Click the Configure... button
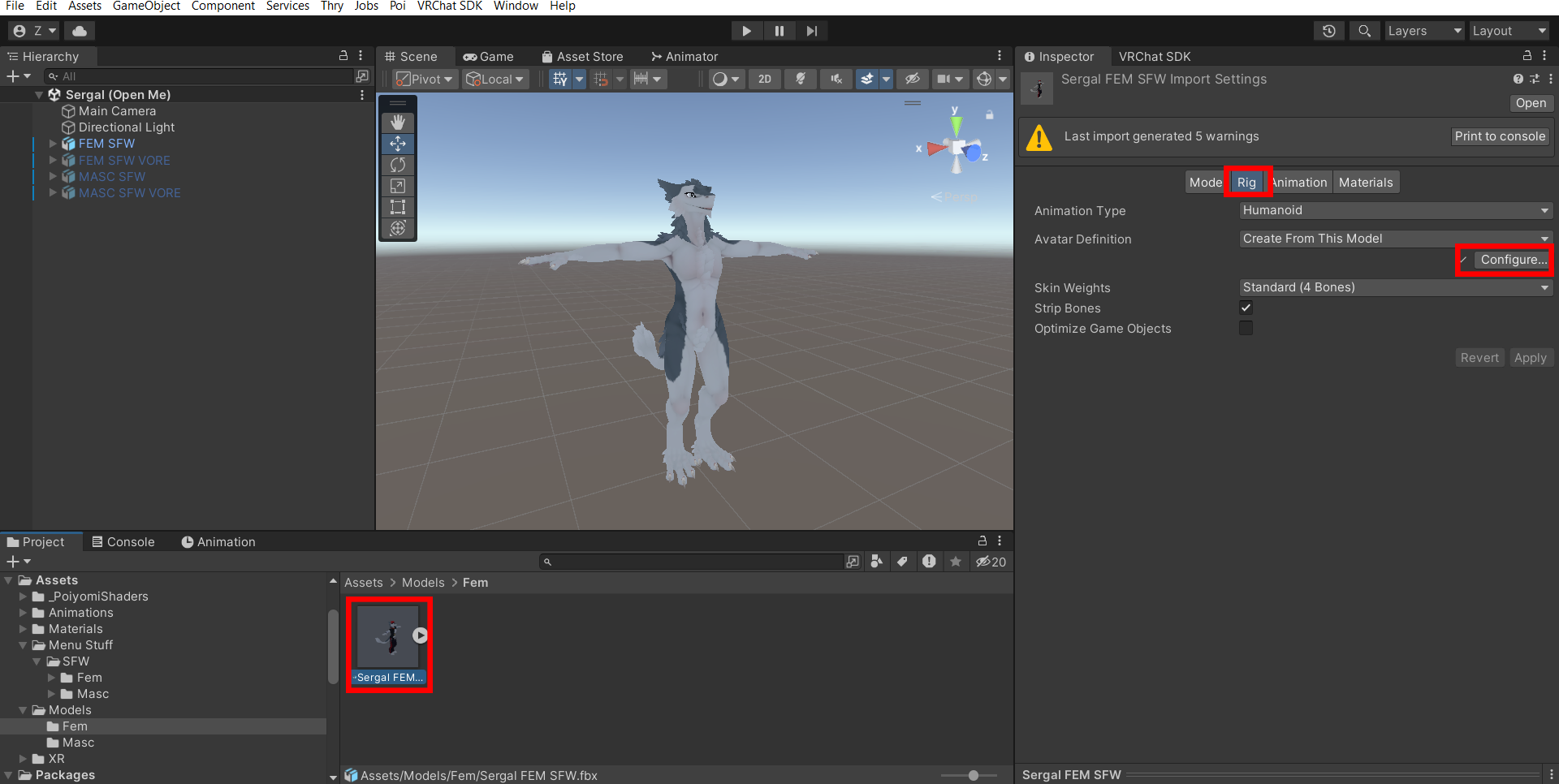Screen dimensions: 1559x784 point(1513,260)
